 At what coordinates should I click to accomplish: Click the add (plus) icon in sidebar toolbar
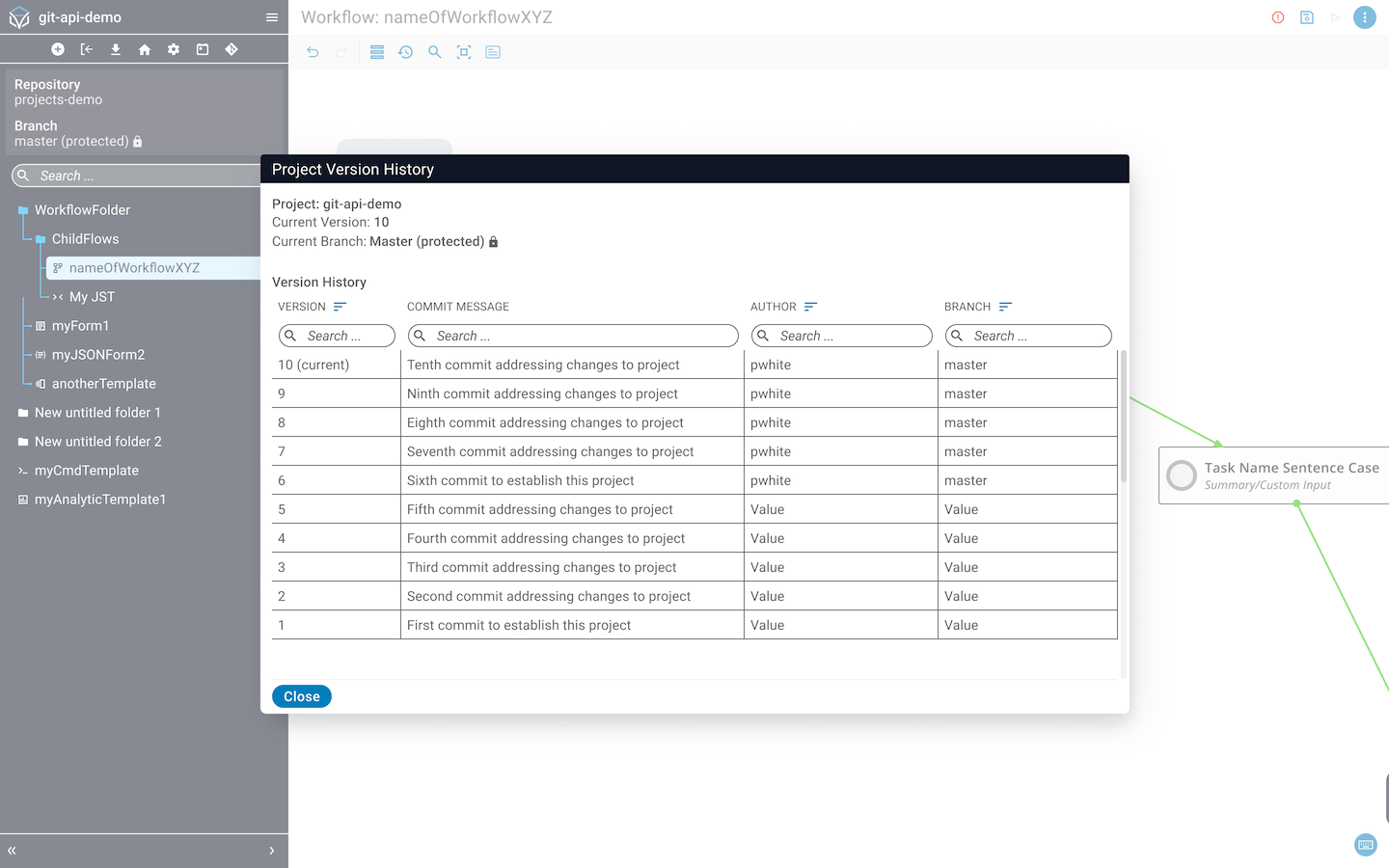click(x=58, y=49)
